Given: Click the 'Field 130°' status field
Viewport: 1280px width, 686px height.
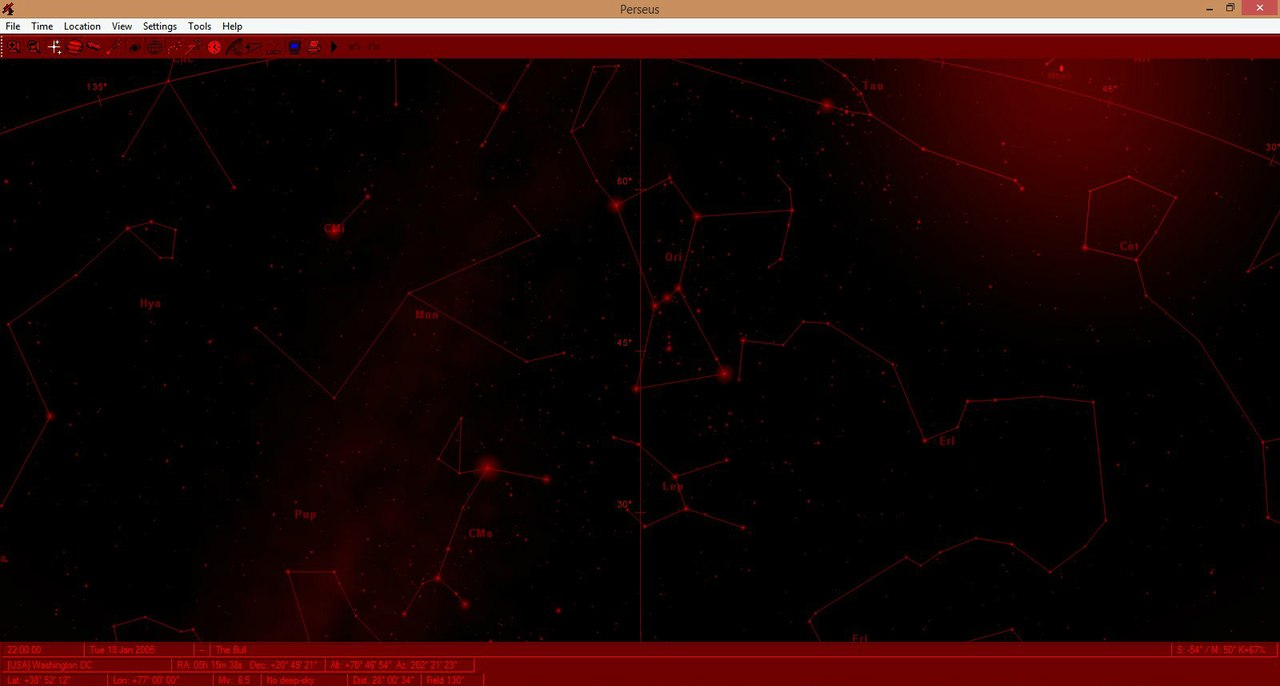Looking at the screenshot, I should (x=453, y=680).
